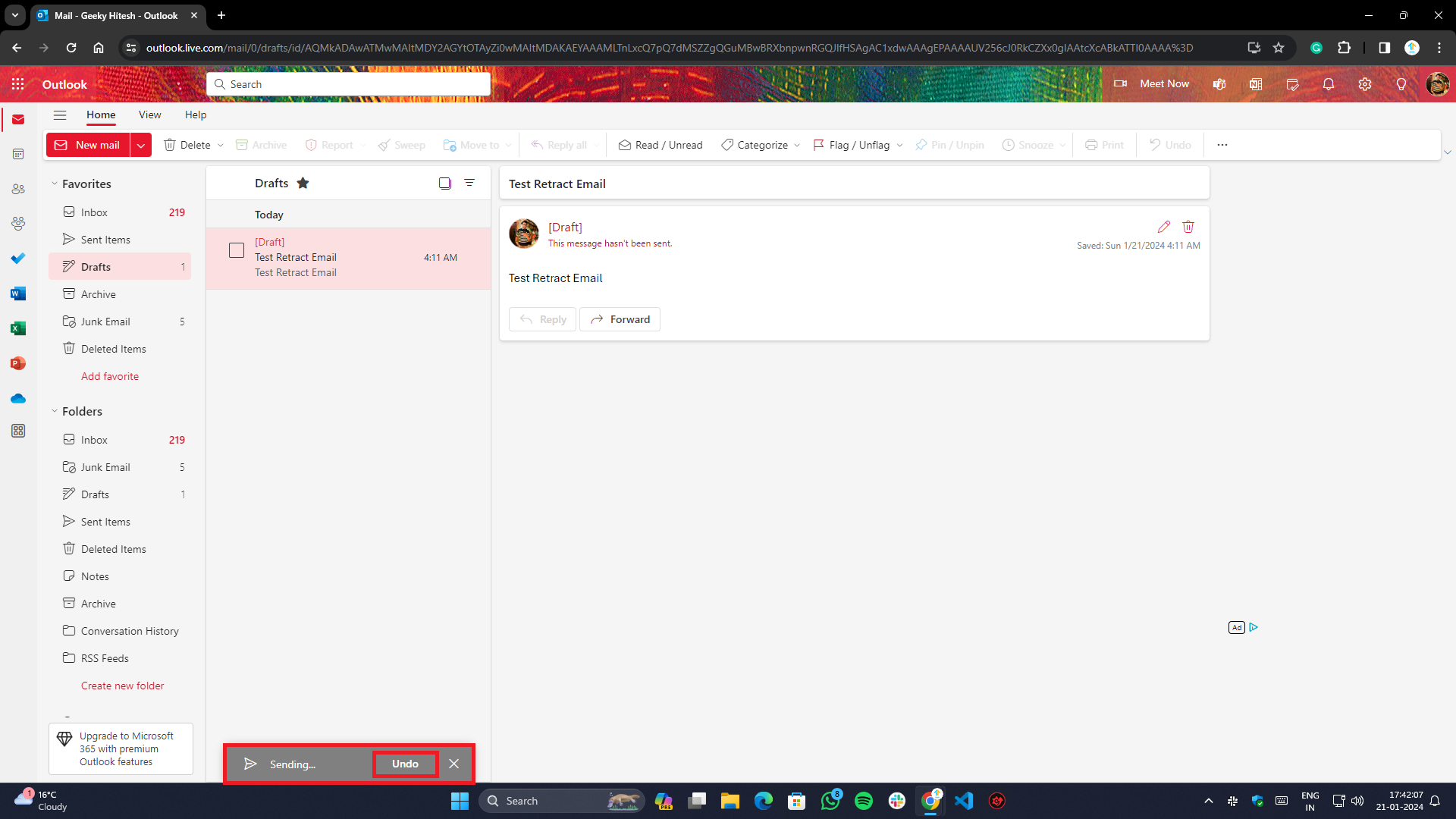Image resolution: width=1456 pixels, height=819 pixels.
Task: Open Delete dropdown arrow
Action: click(x=221, y=145)
